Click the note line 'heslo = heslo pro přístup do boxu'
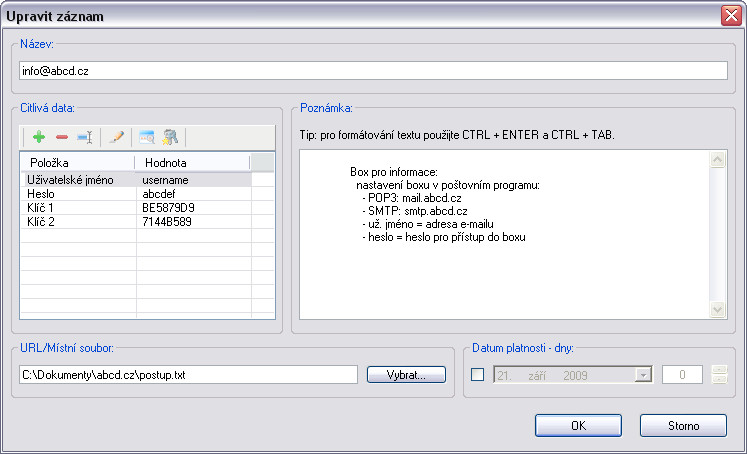747x454 pixels. pyautogui.click(x=446, y=237)
